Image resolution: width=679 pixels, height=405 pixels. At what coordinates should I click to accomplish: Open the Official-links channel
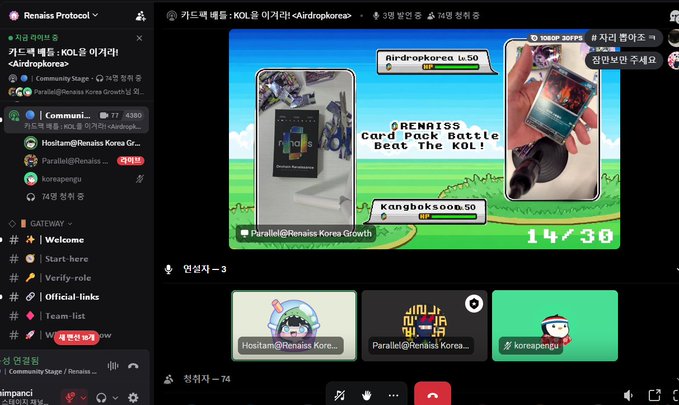pyautogui.click(x=72, y=297)
